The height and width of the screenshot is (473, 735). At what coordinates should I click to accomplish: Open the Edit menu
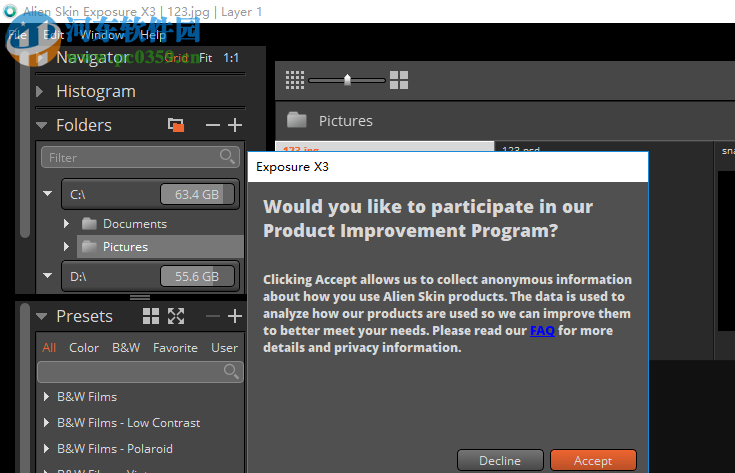click(x=53, y=35)
